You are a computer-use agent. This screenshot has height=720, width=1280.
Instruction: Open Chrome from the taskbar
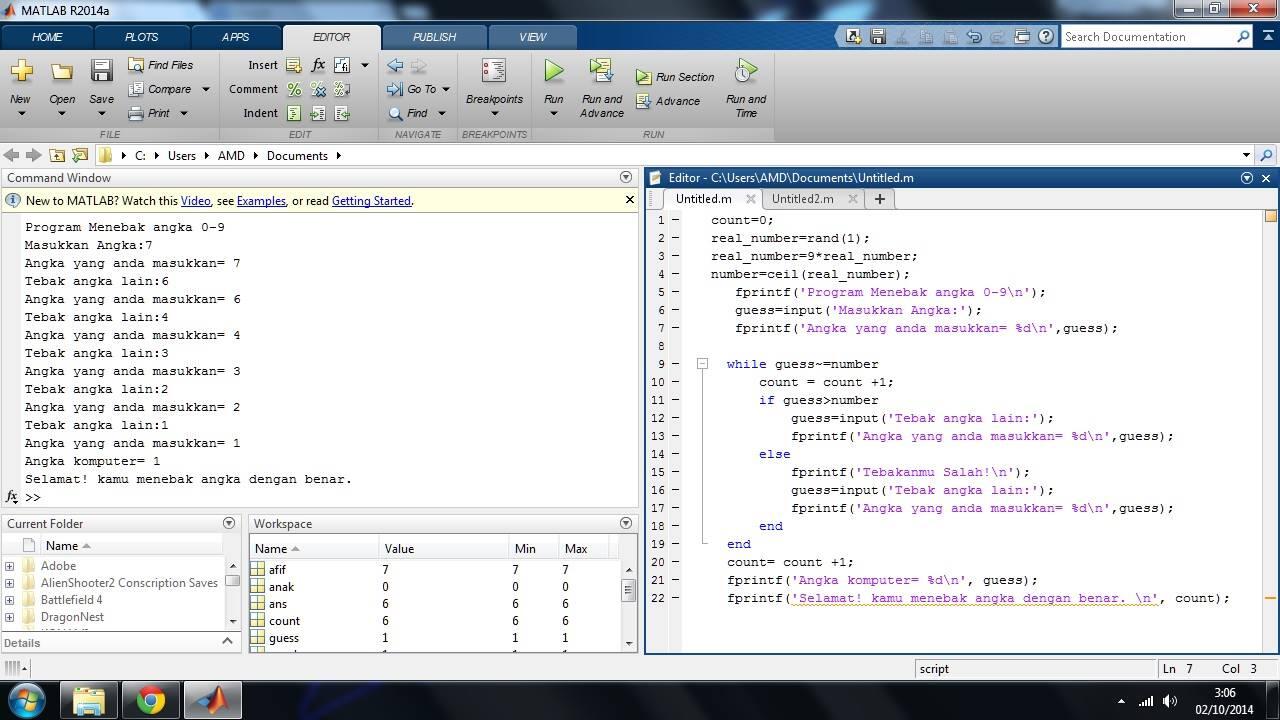point(151,701)
